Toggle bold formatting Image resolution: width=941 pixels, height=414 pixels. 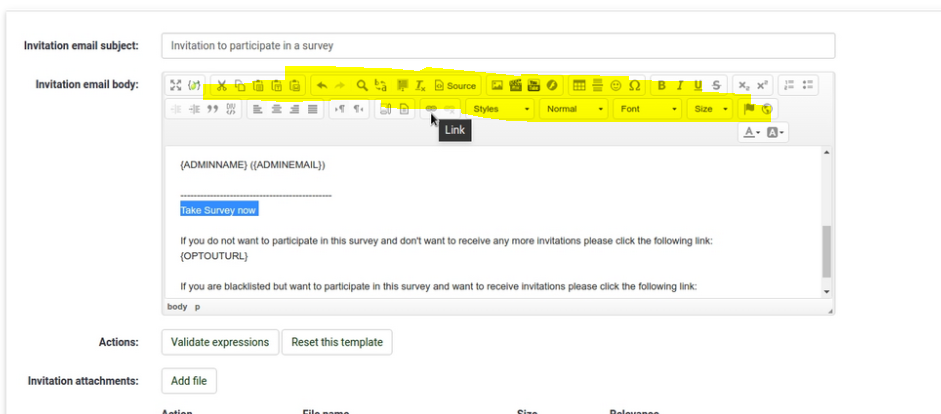click(x=661, y=85)
